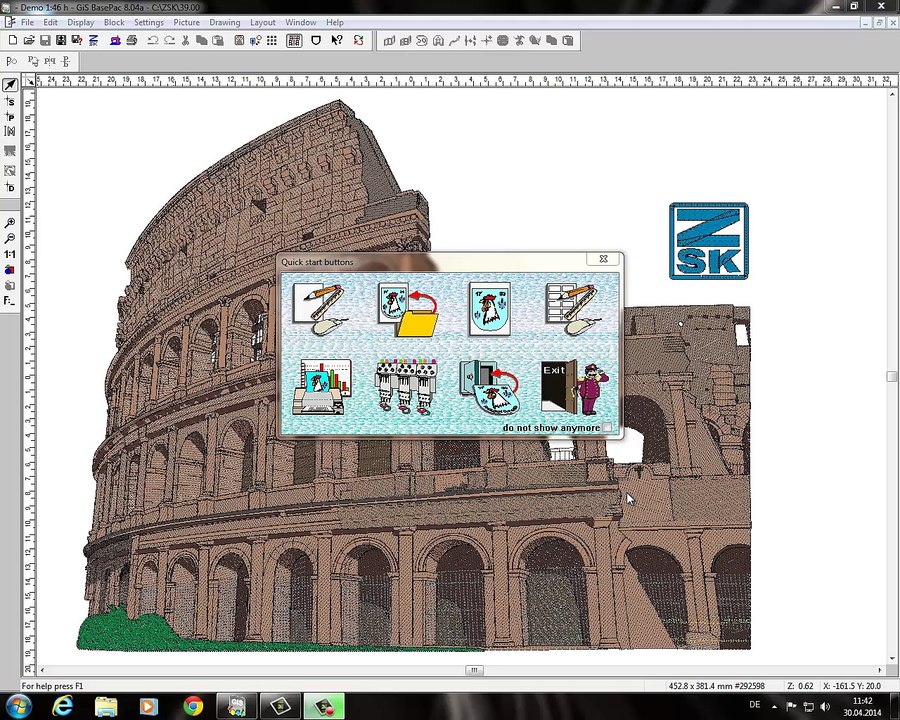This screenshot has width=900, height=720.
Task: Click the zoom in magnifier tool
Action: tap(10, 223)
